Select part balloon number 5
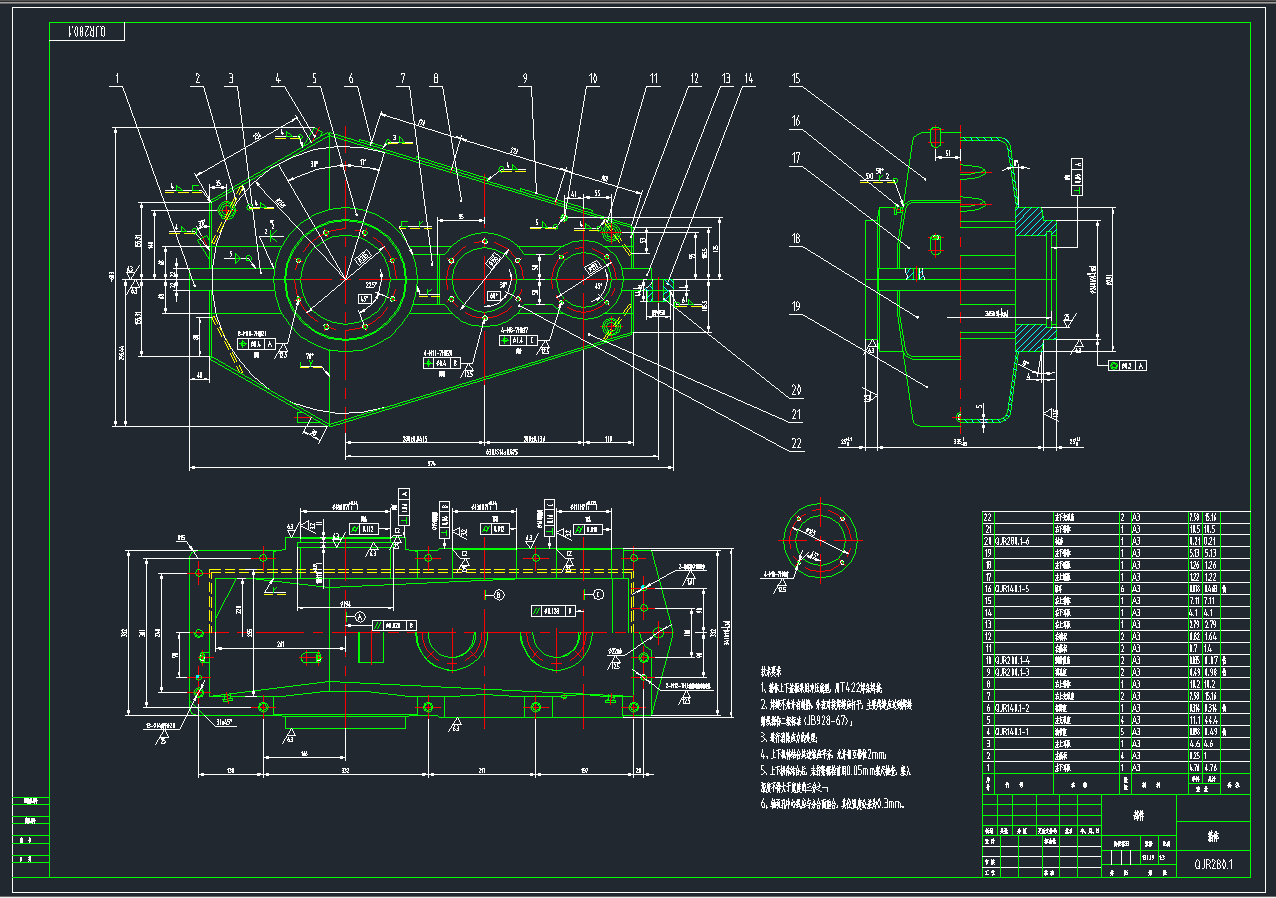Viewport: 1276px width, 898px height. point(313,77)
